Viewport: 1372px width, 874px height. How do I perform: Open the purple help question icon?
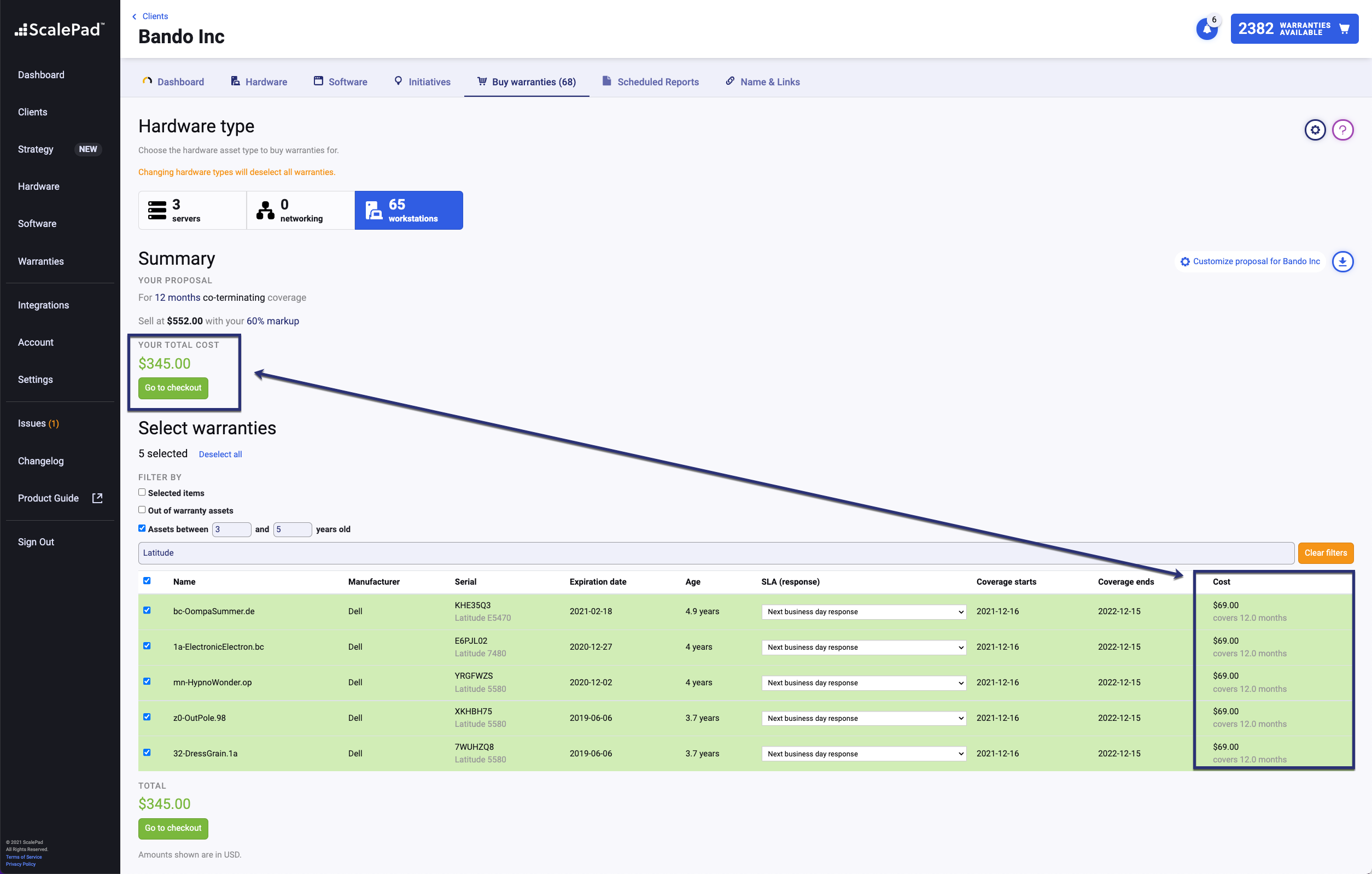tap(1342, 130)
